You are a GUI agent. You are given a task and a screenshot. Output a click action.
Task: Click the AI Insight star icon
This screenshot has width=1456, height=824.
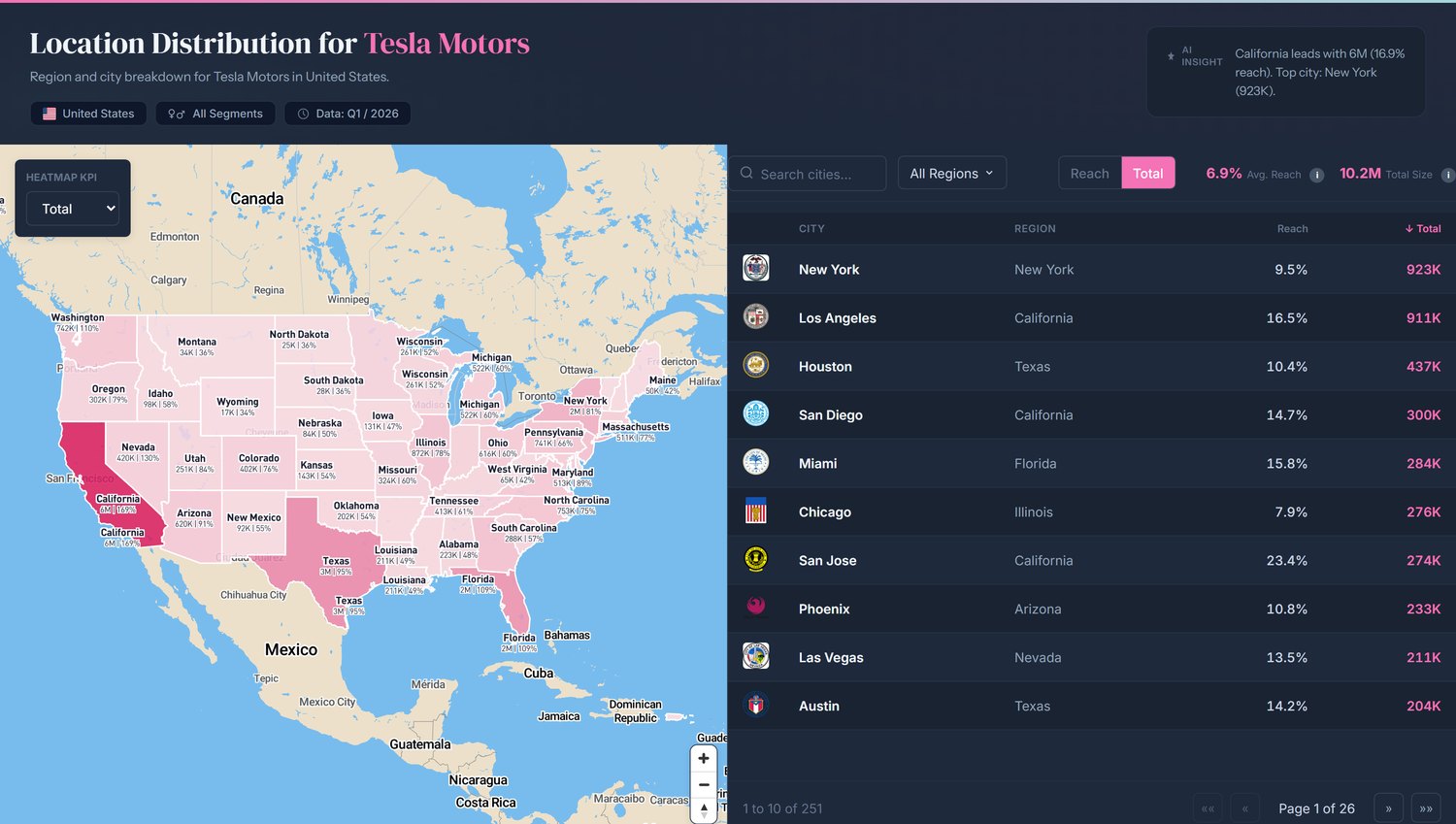[x=1171, y=56]
